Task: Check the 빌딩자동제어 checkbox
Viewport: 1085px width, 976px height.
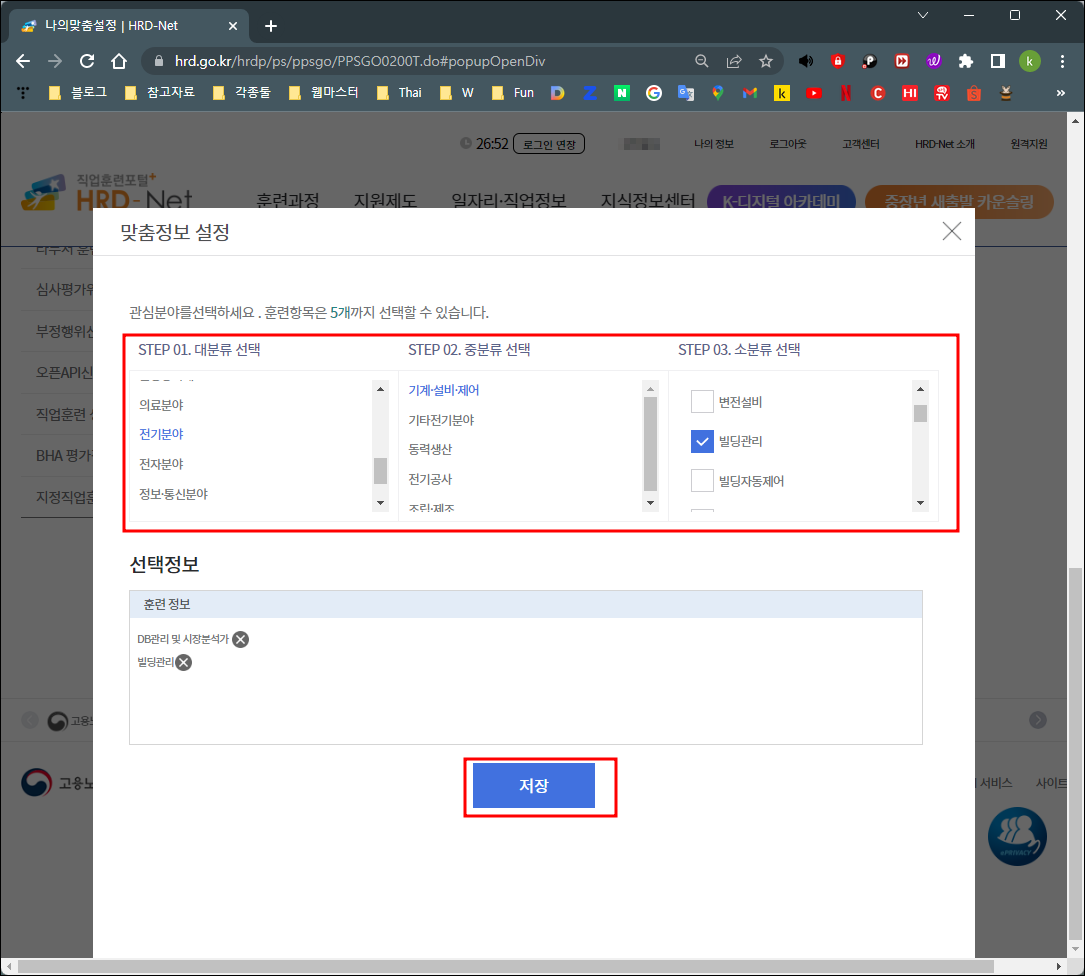Action: [x=702, y=480]
